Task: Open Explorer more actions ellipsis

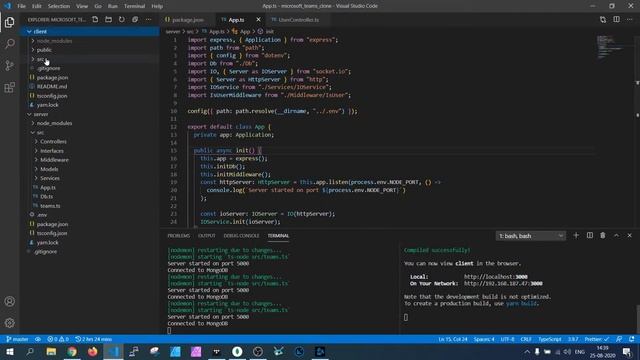Action: coord(149,19)
